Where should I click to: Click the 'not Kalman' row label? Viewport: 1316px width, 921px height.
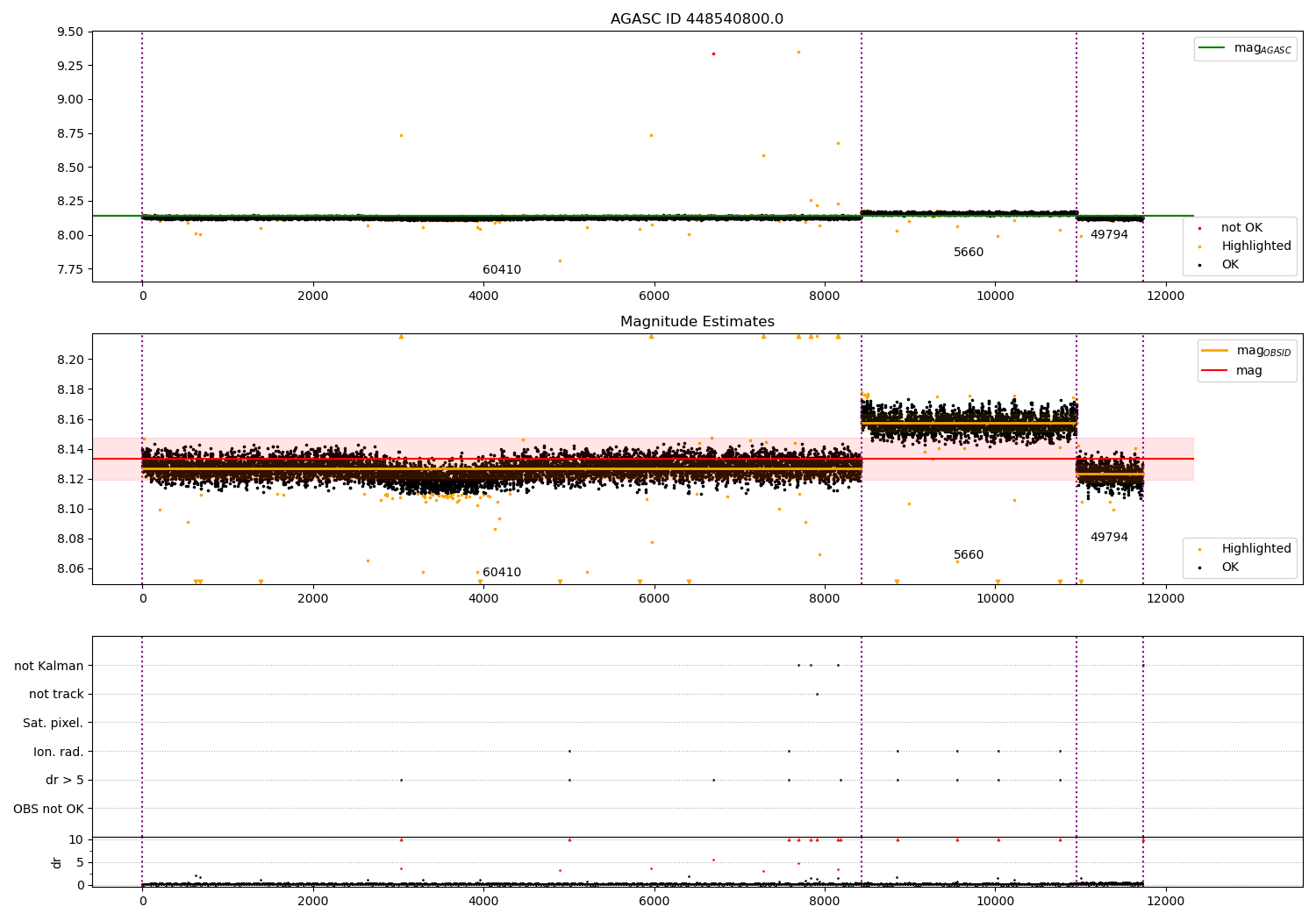(x=49, y=666)
